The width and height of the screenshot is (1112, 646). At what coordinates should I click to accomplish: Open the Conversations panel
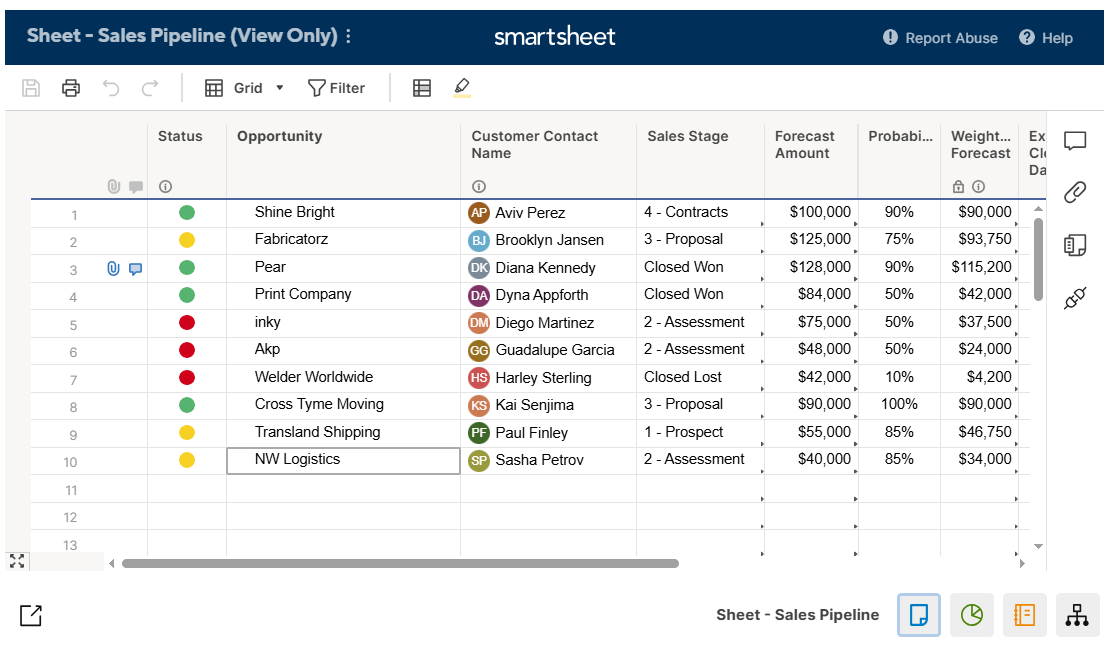click(1074, 141)
